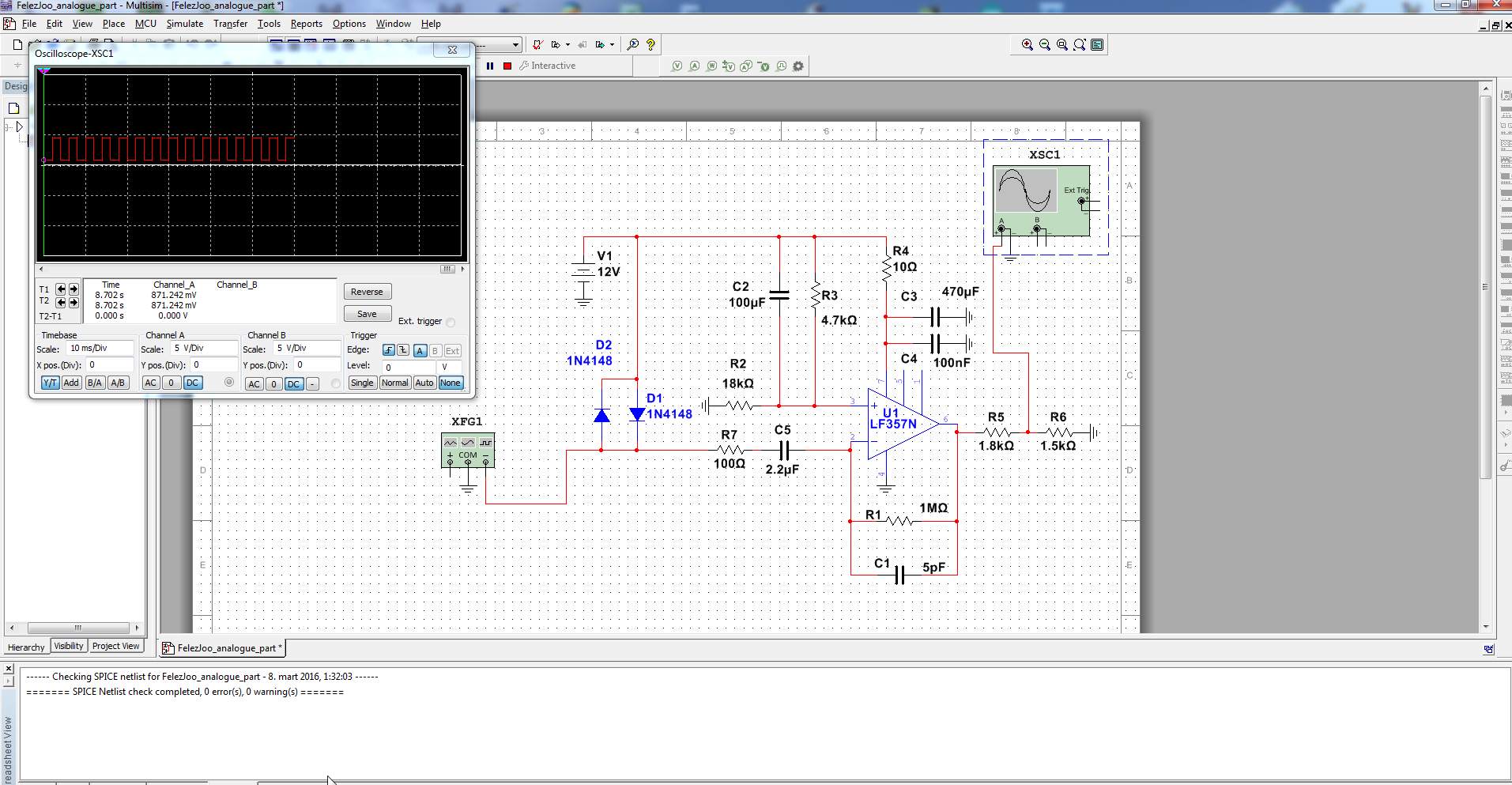Expand the design tree node
This screenshot has height=785, width=1512.
20,127
